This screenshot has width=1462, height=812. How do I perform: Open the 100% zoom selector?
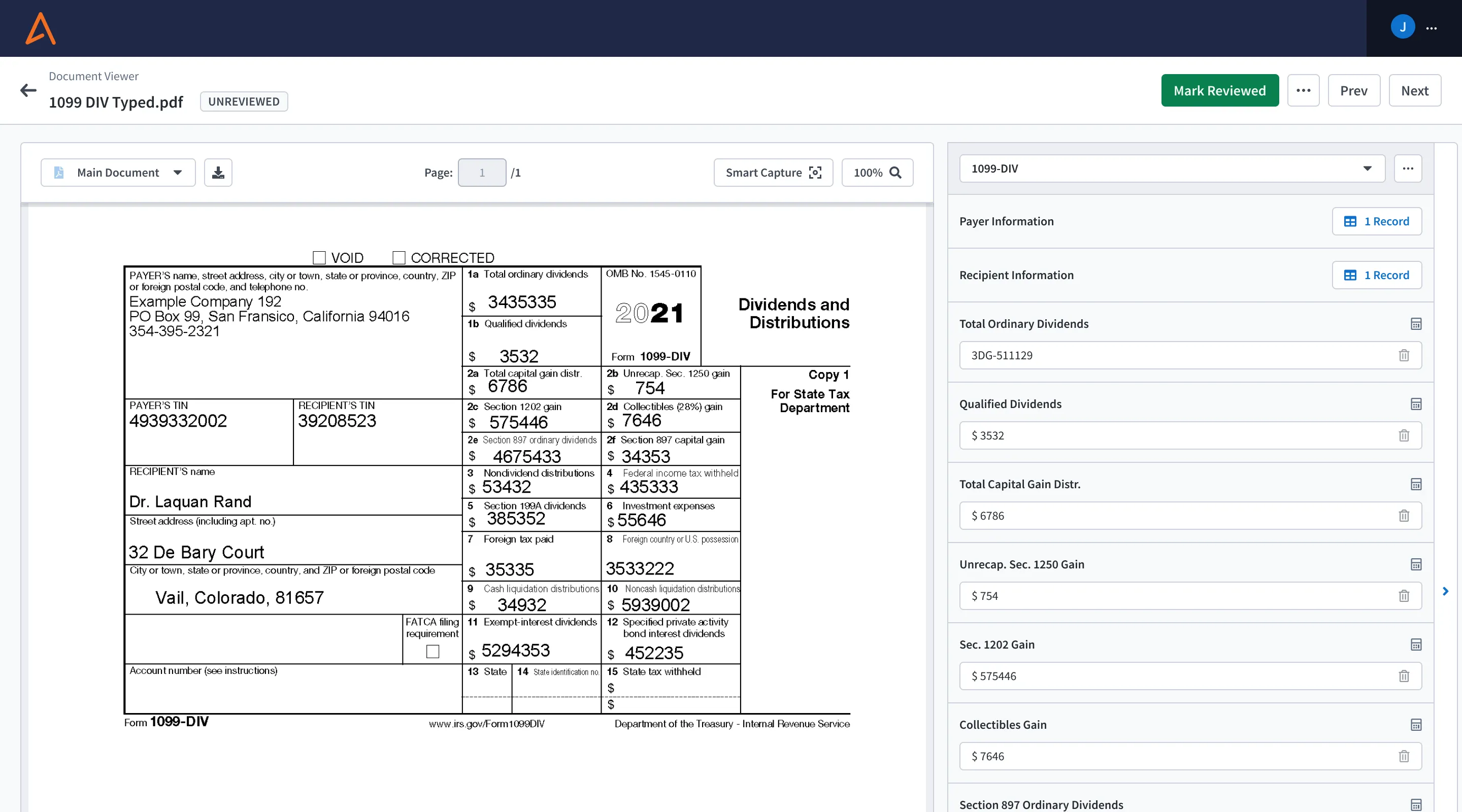[877, 173]
